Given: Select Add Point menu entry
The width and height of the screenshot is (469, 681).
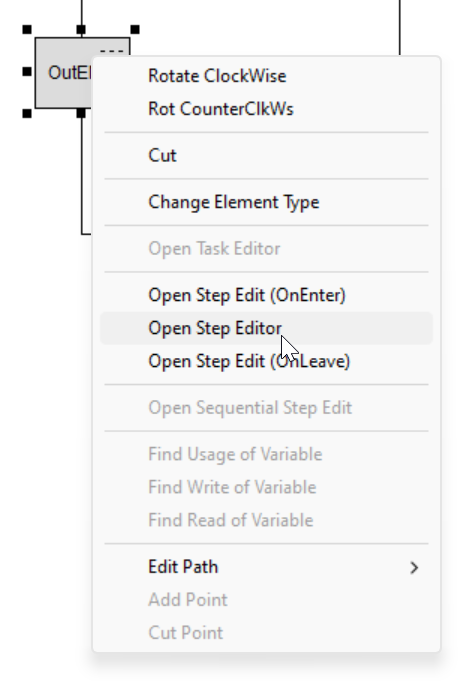Looking at the screenshot, I should (x=266, y=600).
